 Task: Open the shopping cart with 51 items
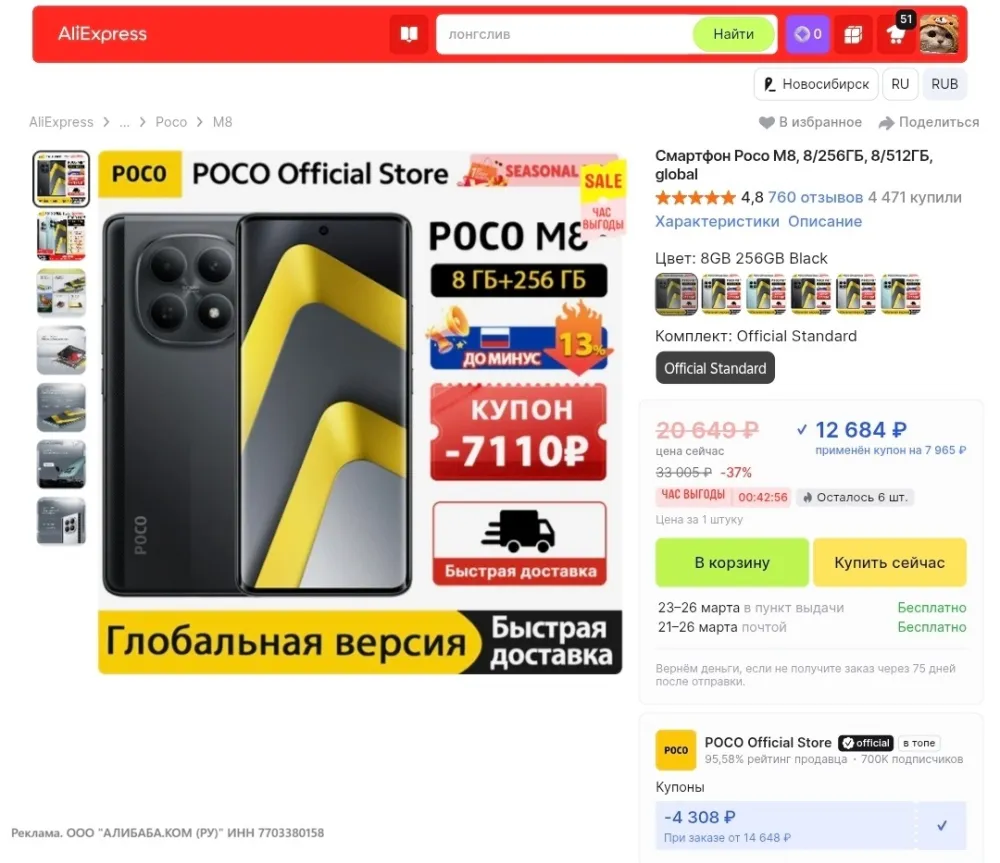[896, 34]
